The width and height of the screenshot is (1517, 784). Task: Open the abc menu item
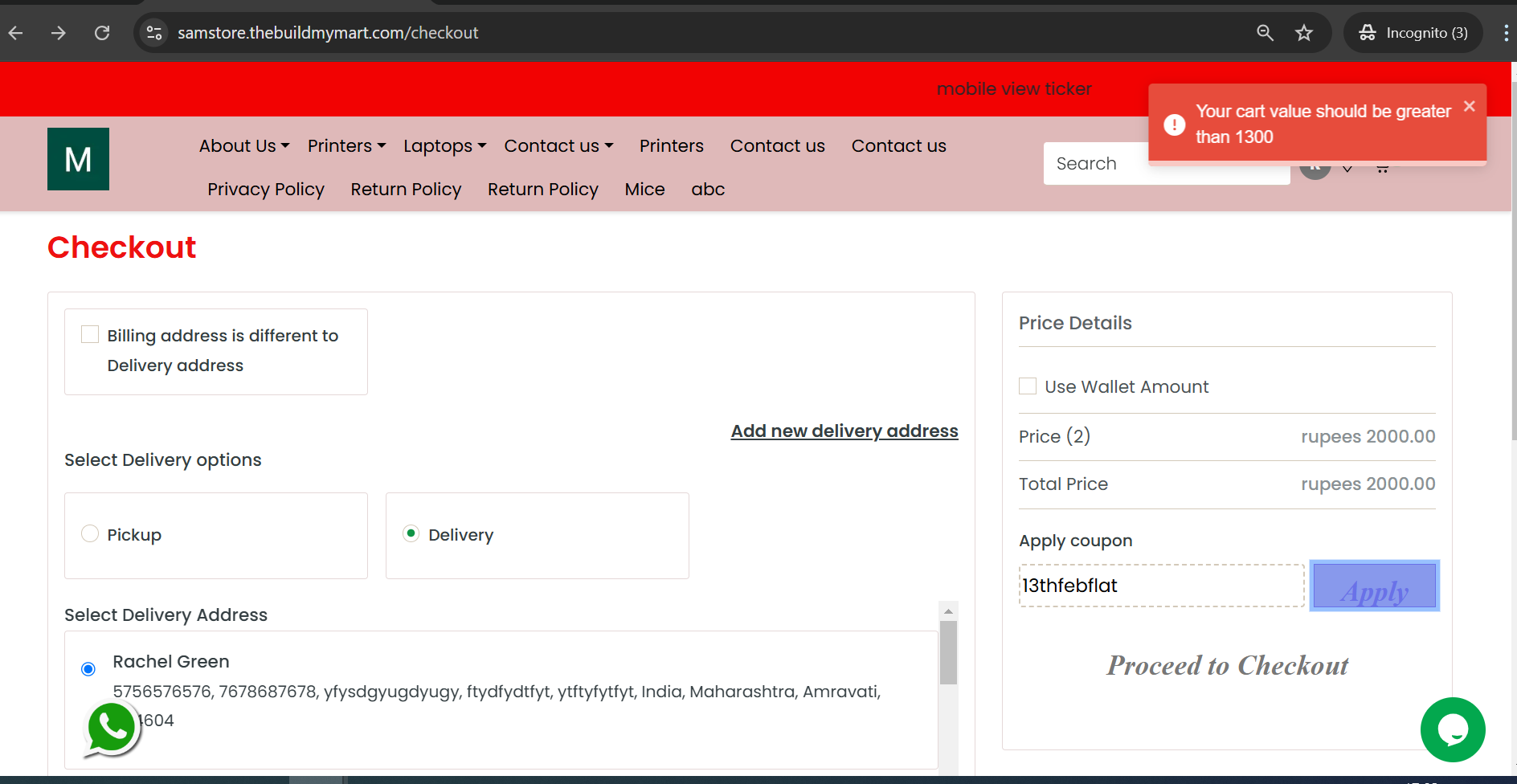tap(708, 190)
